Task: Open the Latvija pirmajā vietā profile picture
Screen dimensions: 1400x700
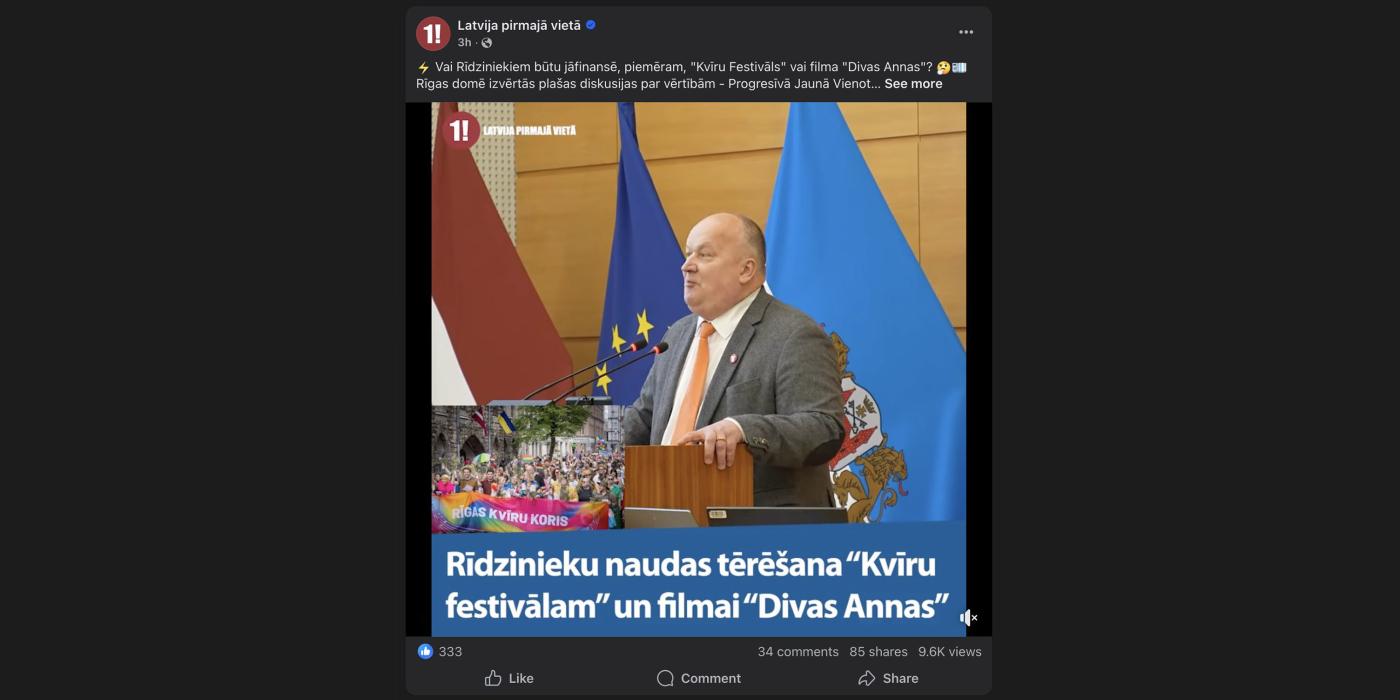Action: point(433,34)
